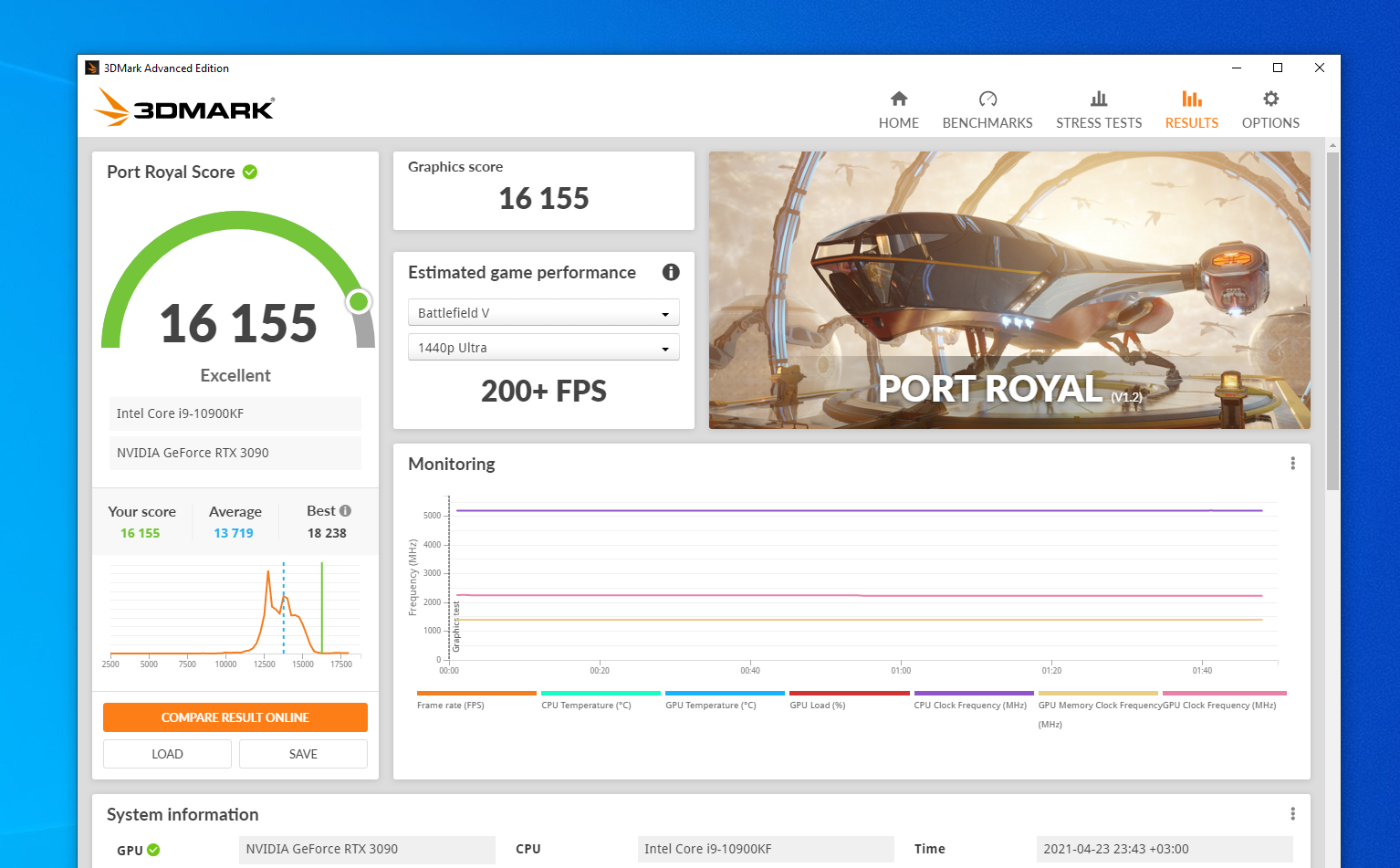Click the scrollbar up arrow
1400x868 pixels.
tap(1333, 145)
